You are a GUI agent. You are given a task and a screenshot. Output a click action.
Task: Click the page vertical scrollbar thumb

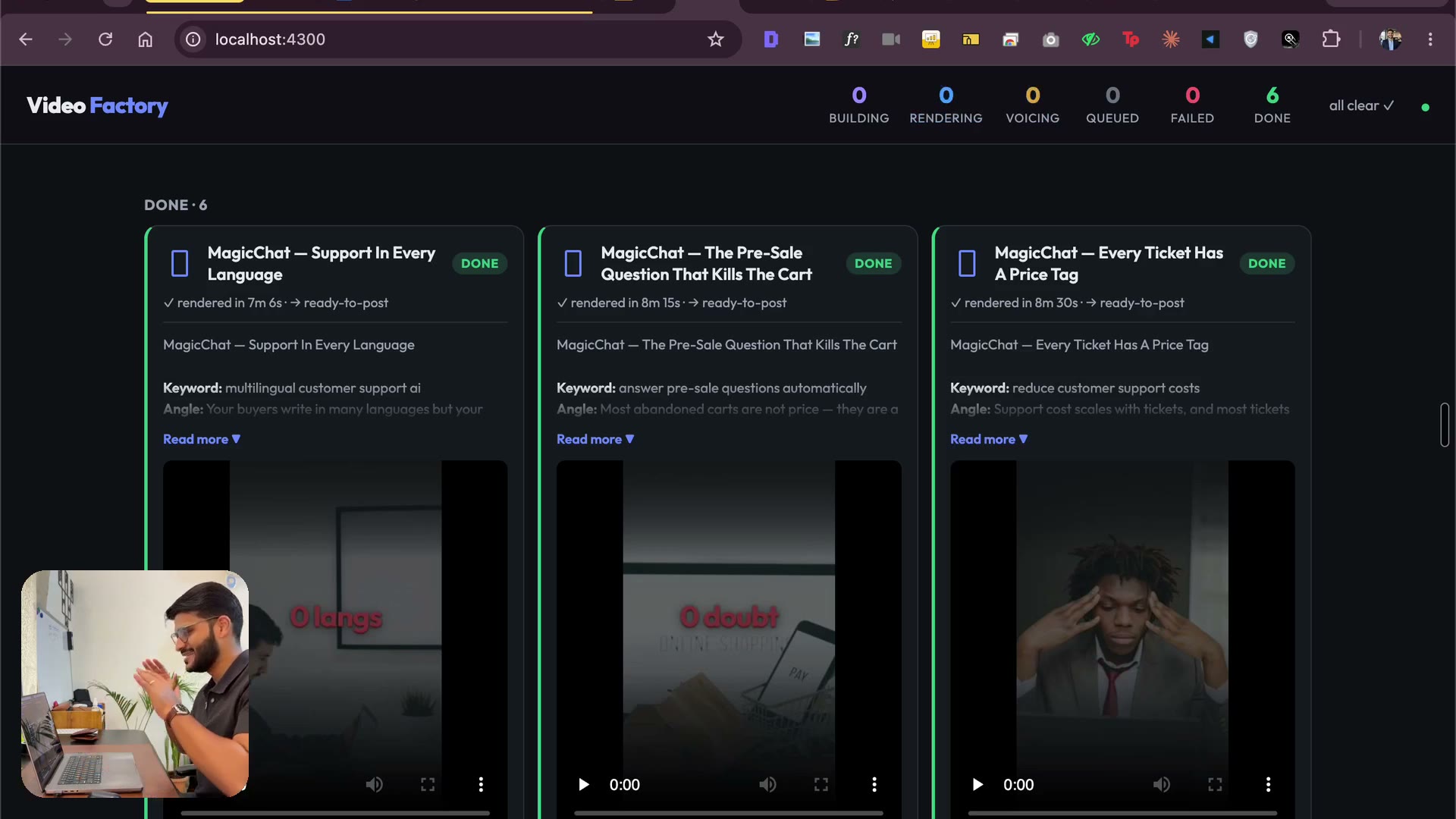tap(1445, 425)
